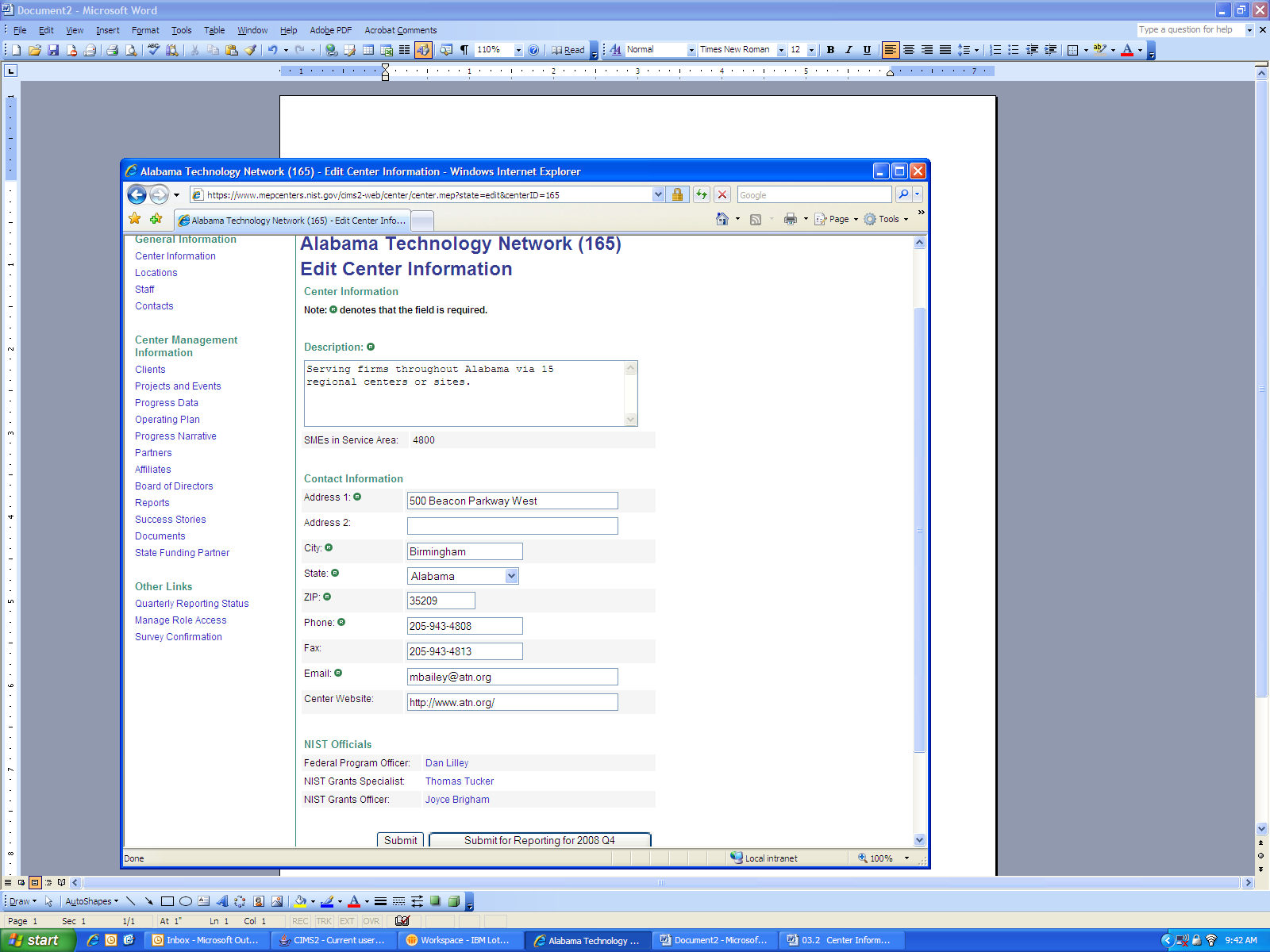
Task: Click the Address 1 input field
Action: coord(513,501)
